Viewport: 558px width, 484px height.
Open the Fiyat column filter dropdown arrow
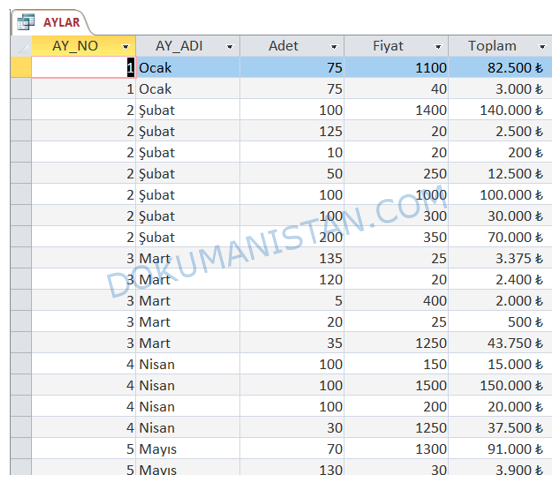(438, 47)
